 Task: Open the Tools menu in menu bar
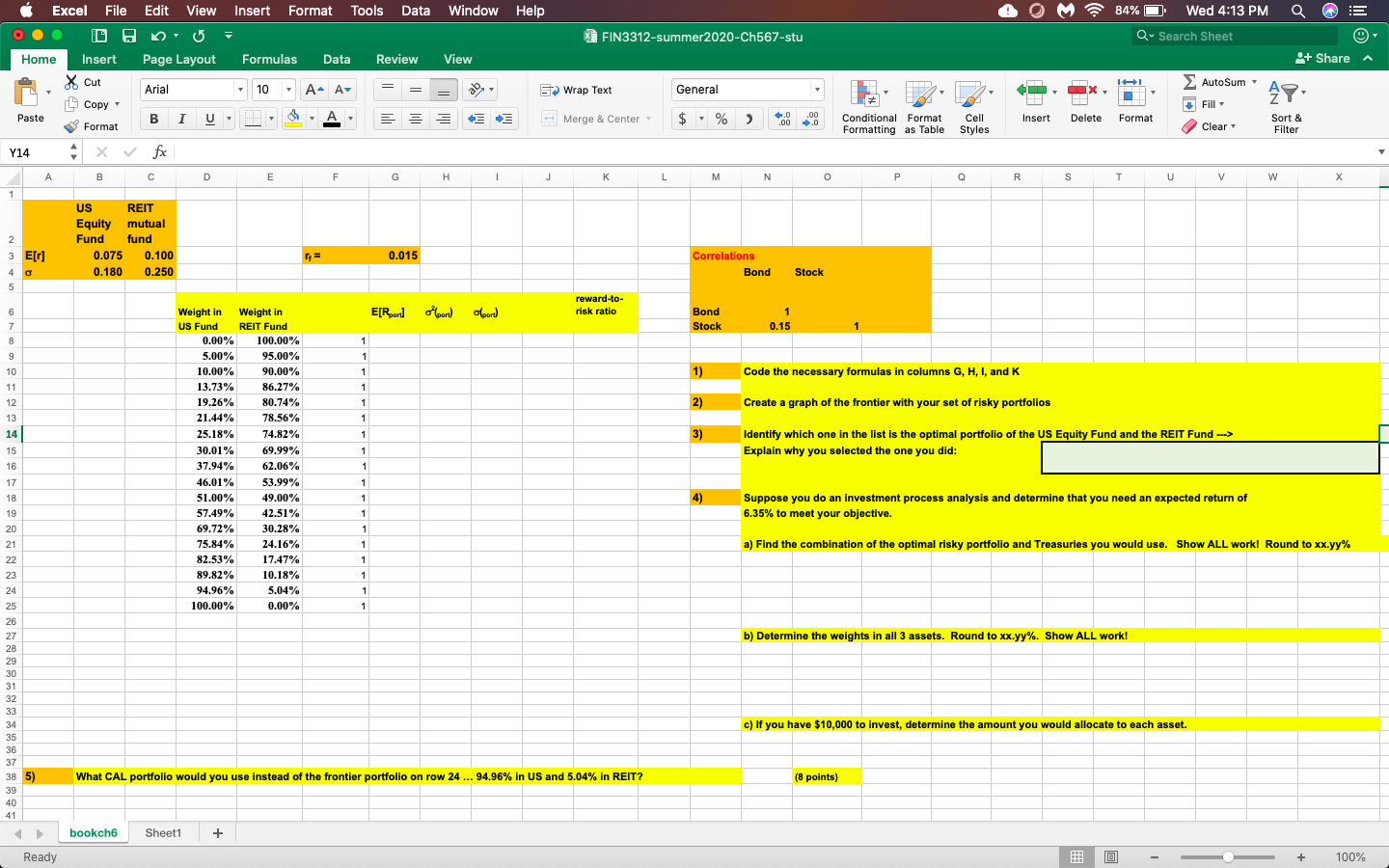[367, 11]
